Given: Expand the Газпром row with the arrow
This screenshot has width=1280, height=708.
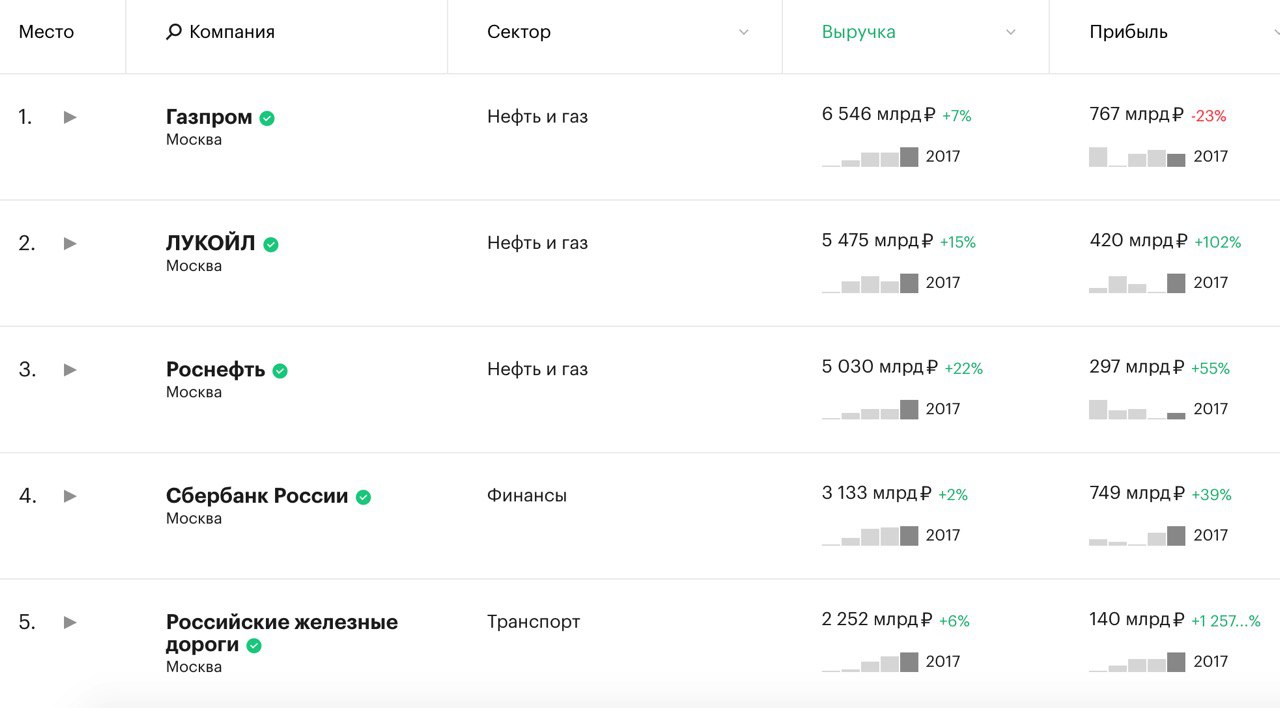Looking at the screenshot, I should pos(70,117).
